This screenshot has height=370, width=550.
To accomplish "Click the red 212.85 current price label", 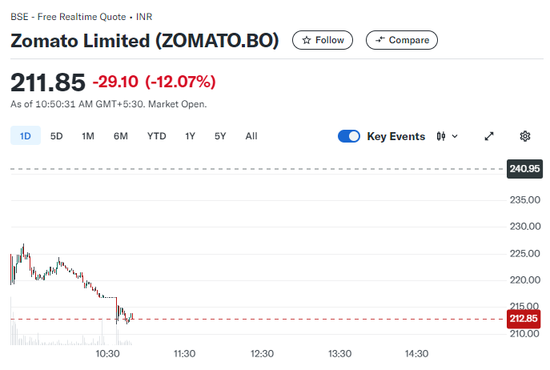I will (x=524, y=318).
